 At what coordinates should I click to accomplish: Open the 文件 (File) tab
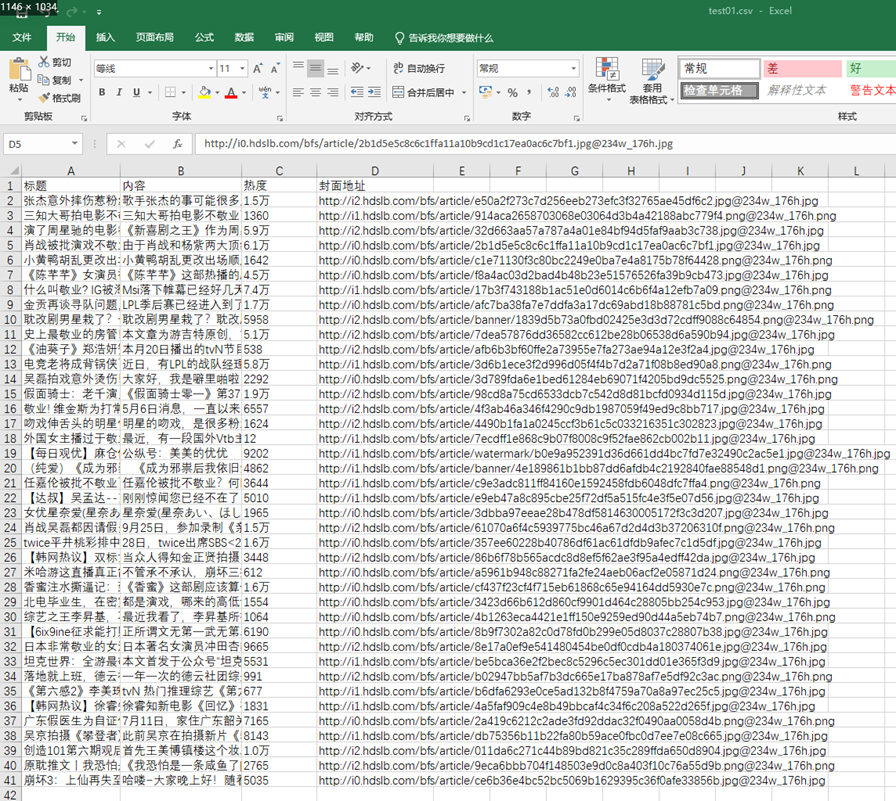point(22,37)
